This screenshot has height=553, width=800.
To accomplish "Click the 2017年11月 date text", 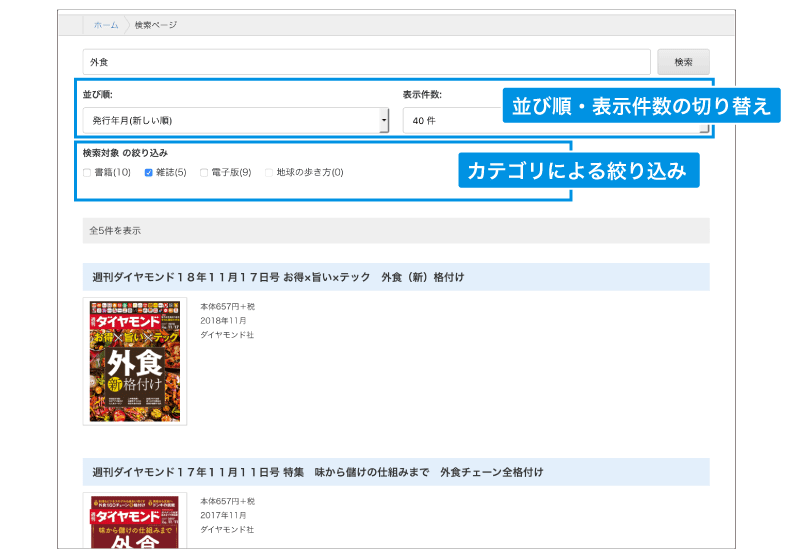I will [223, 515].
